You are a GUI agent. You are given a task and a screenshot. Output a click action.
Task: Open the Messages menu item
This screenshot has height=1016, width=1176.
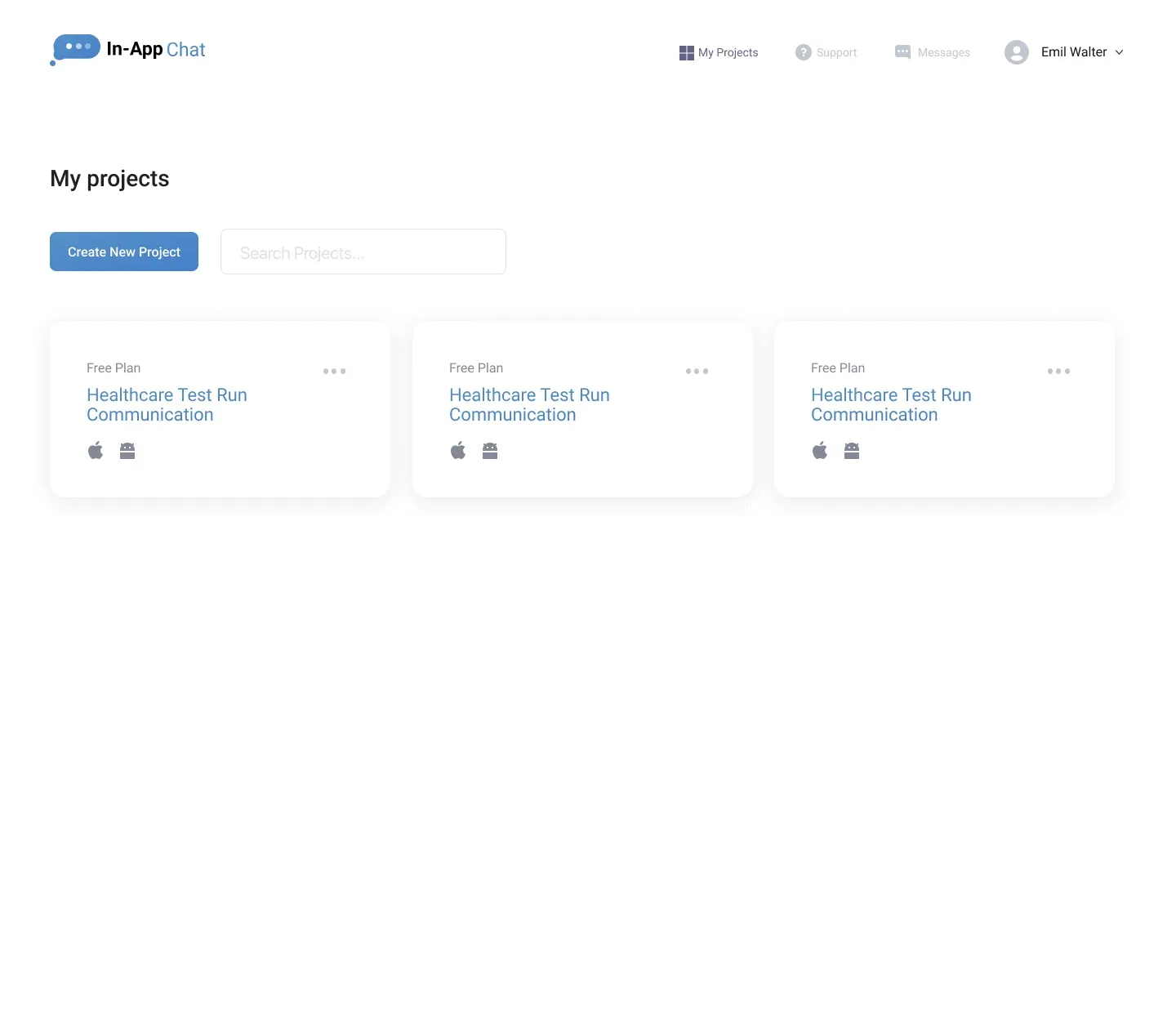click(x=933, y=52)
